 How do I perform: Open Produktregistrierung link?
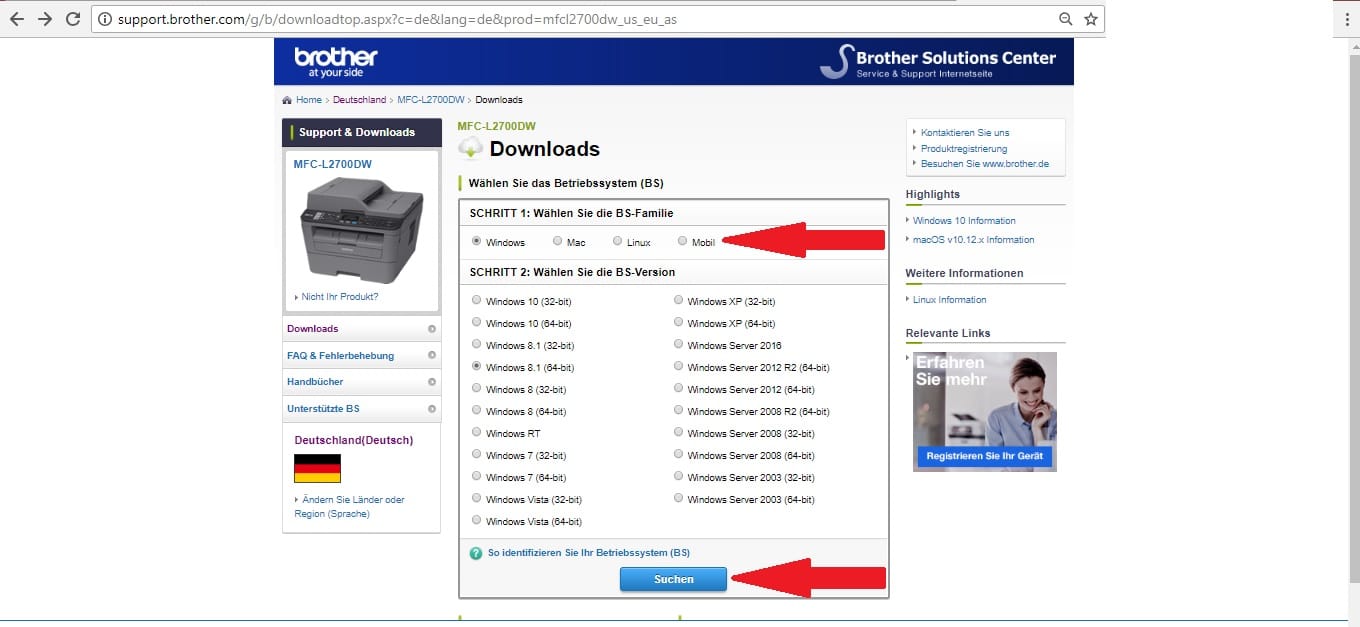[x=964, y=149]
